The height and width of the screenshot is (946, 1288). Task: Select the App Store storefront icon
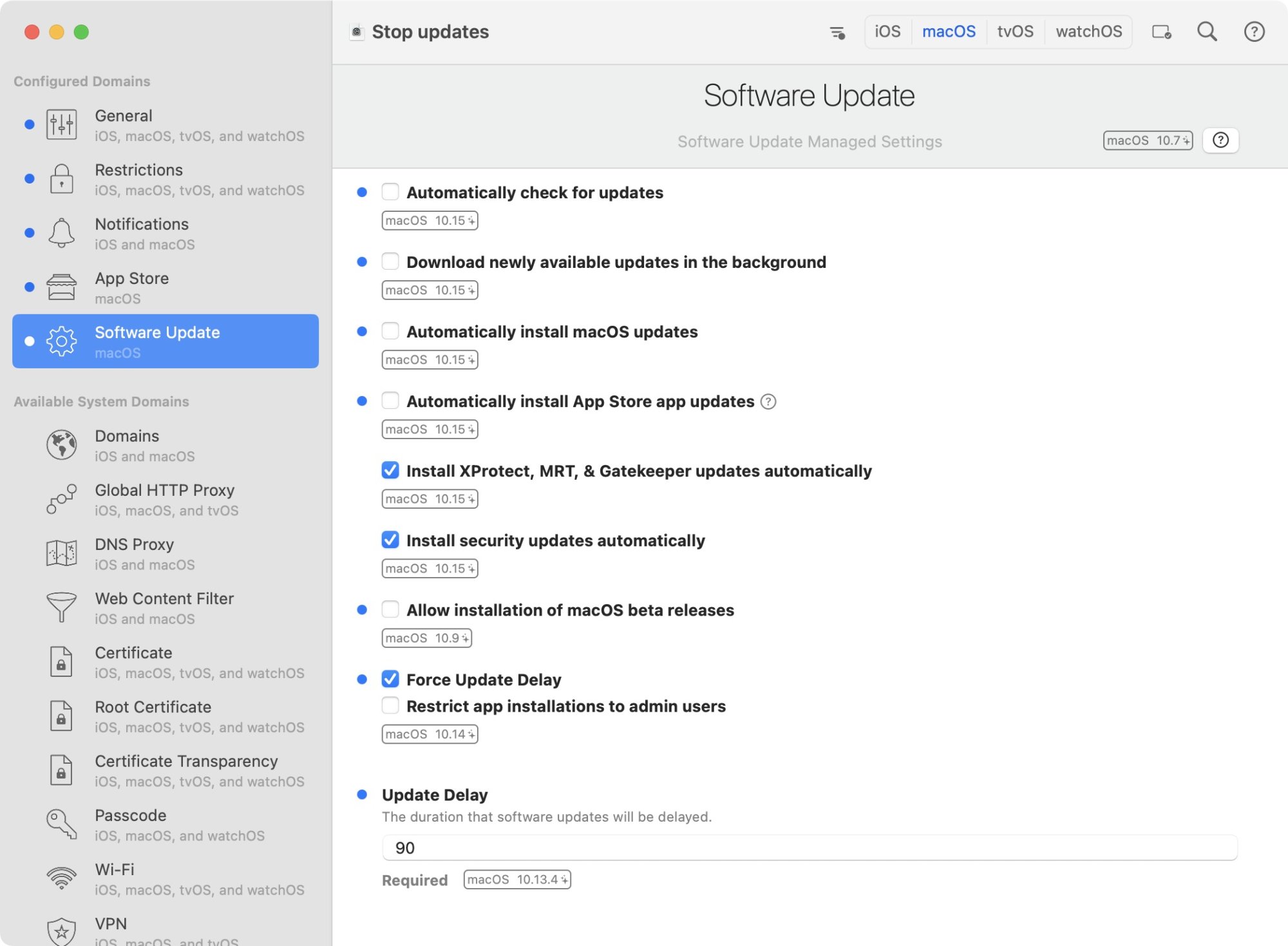pos(61,287)
